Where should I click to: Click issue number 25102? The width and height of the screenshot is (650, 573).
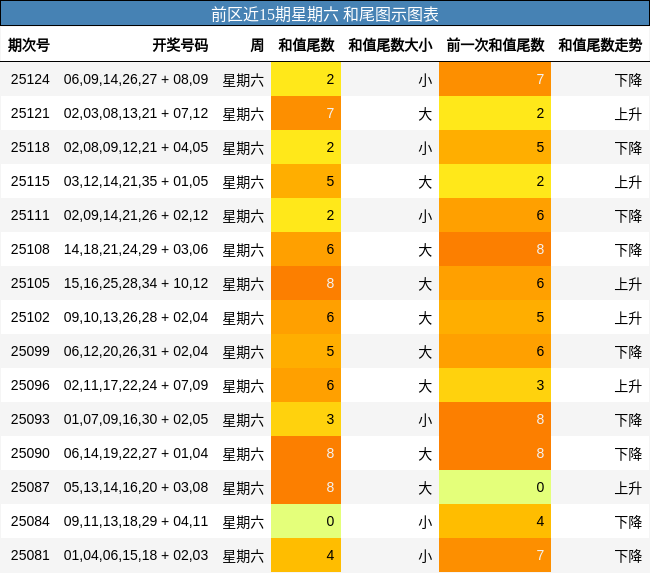pos(30,317)
